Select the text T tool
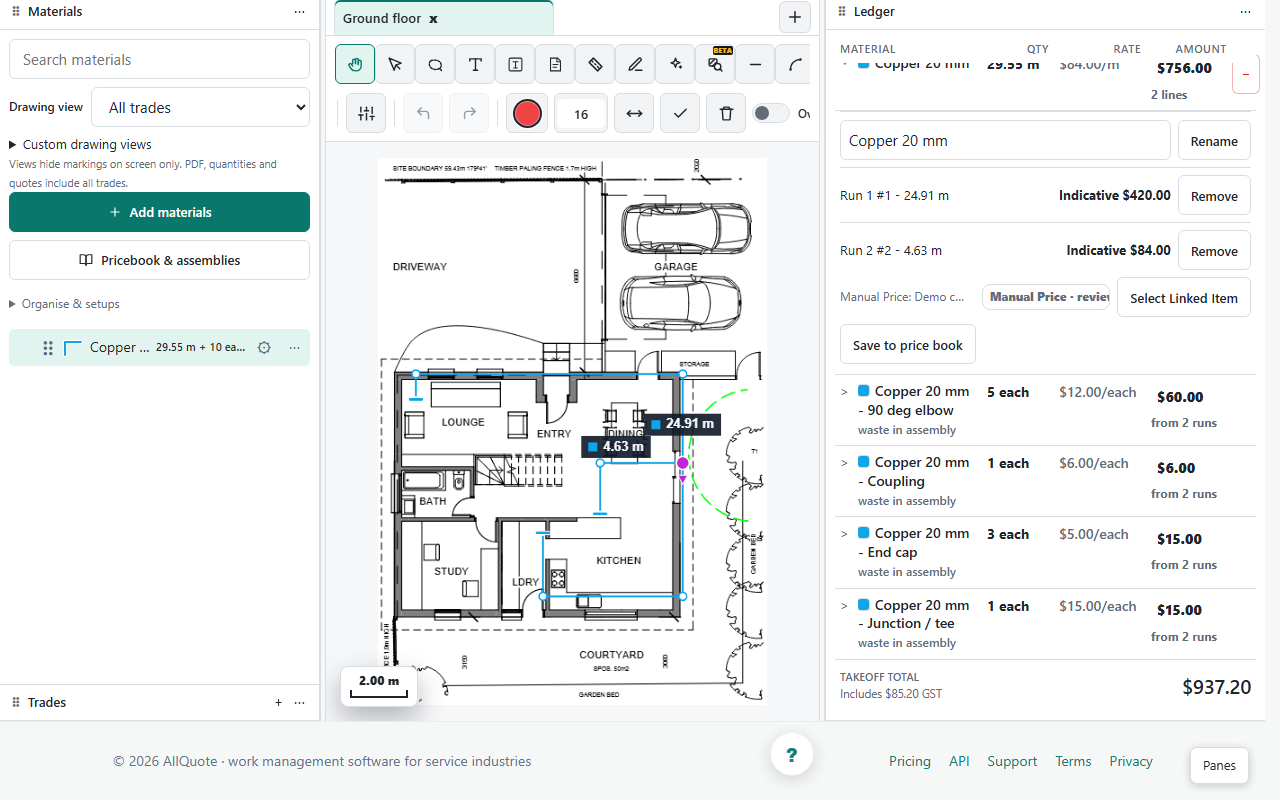Viewport: 1280px width, 800px height. 475,64
